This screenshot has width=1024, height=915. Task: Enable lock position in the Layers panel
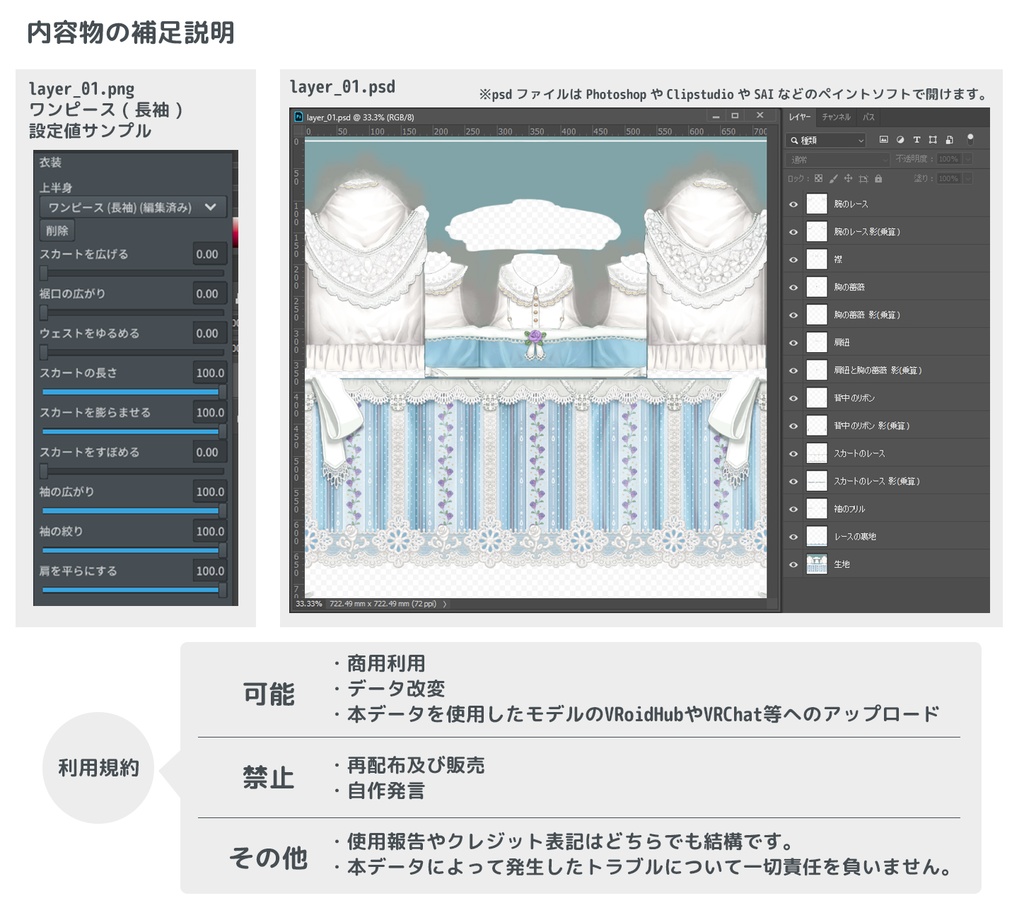(x=848, y=178)
